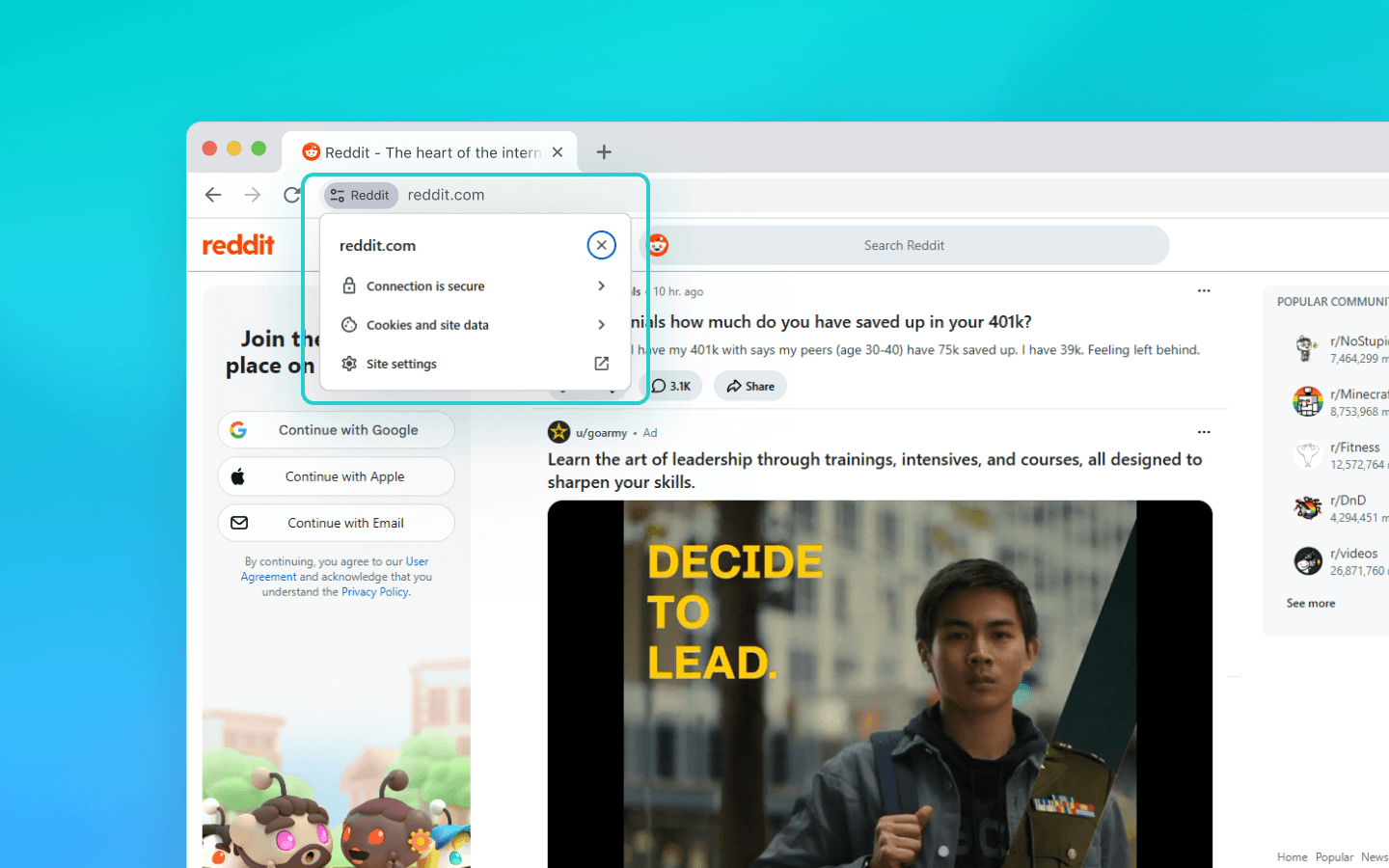Click the r/videos community avatar

(1307, 560)
